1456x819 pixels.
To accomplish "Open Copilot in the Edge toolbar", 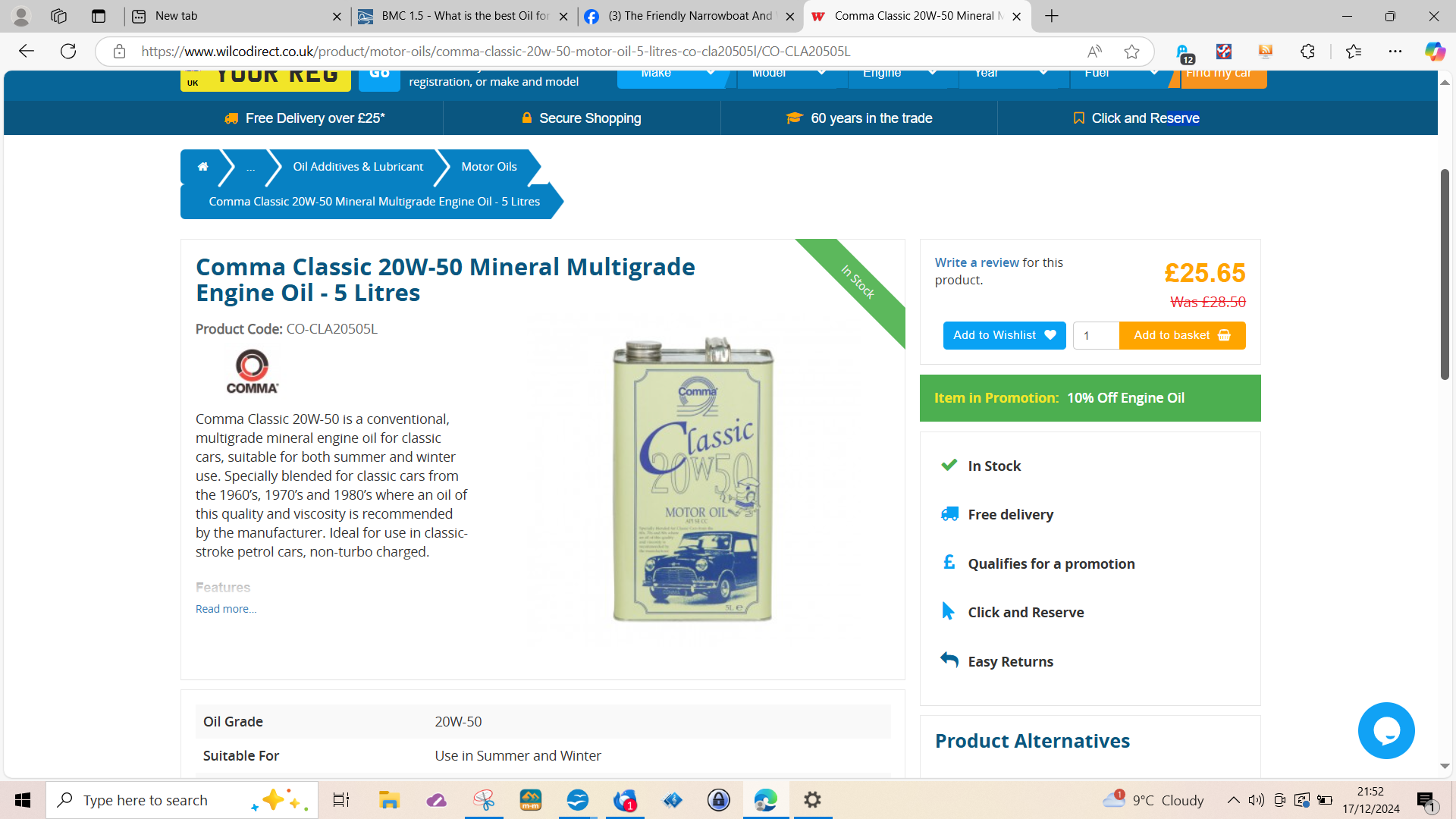I will [x=1434, y=51].
